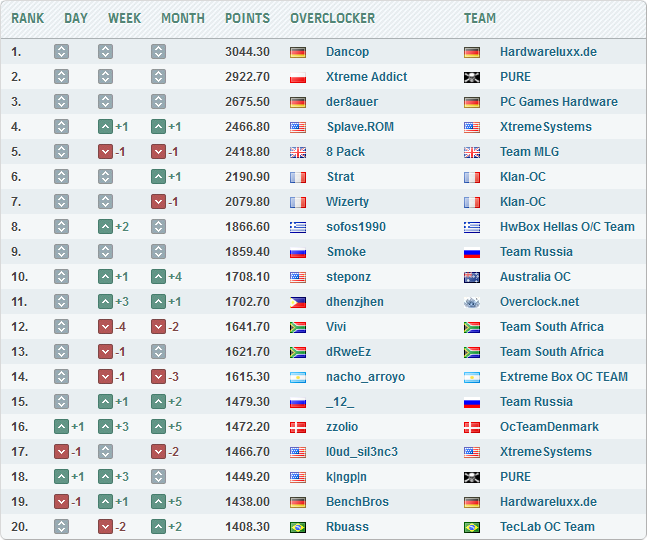Open HwBox Hellas O/C Team page
This screenshot has height=540, width=647.
point(567,227)
